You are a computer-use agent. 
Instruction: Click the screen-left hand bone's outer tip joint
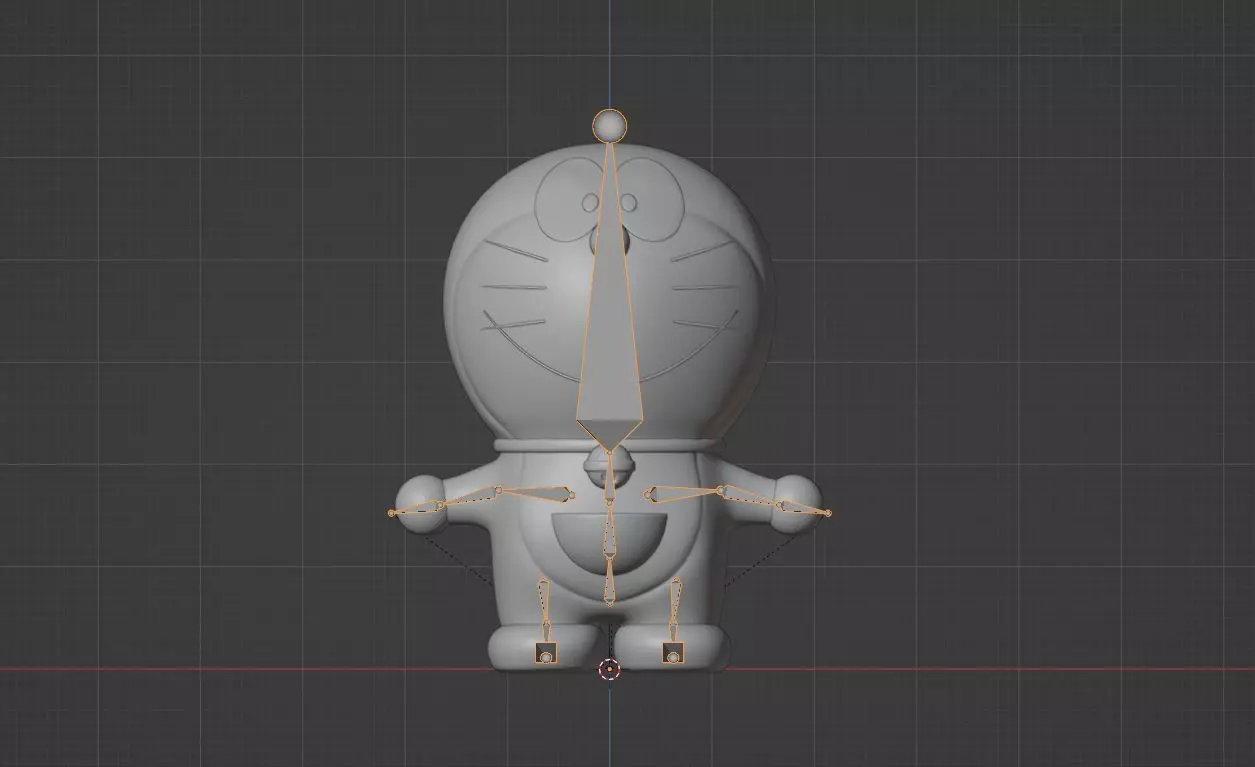click(x=391, y=513)
